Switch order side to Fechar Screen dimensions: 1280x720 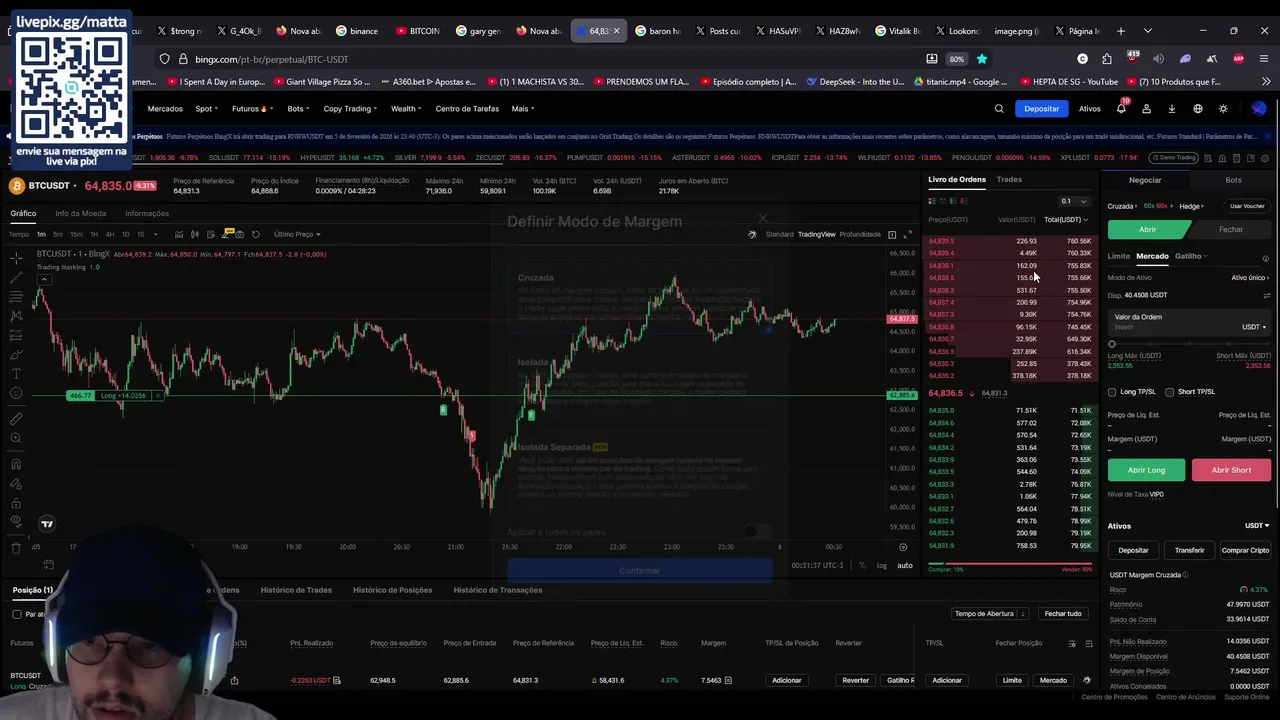(1231, 229)
